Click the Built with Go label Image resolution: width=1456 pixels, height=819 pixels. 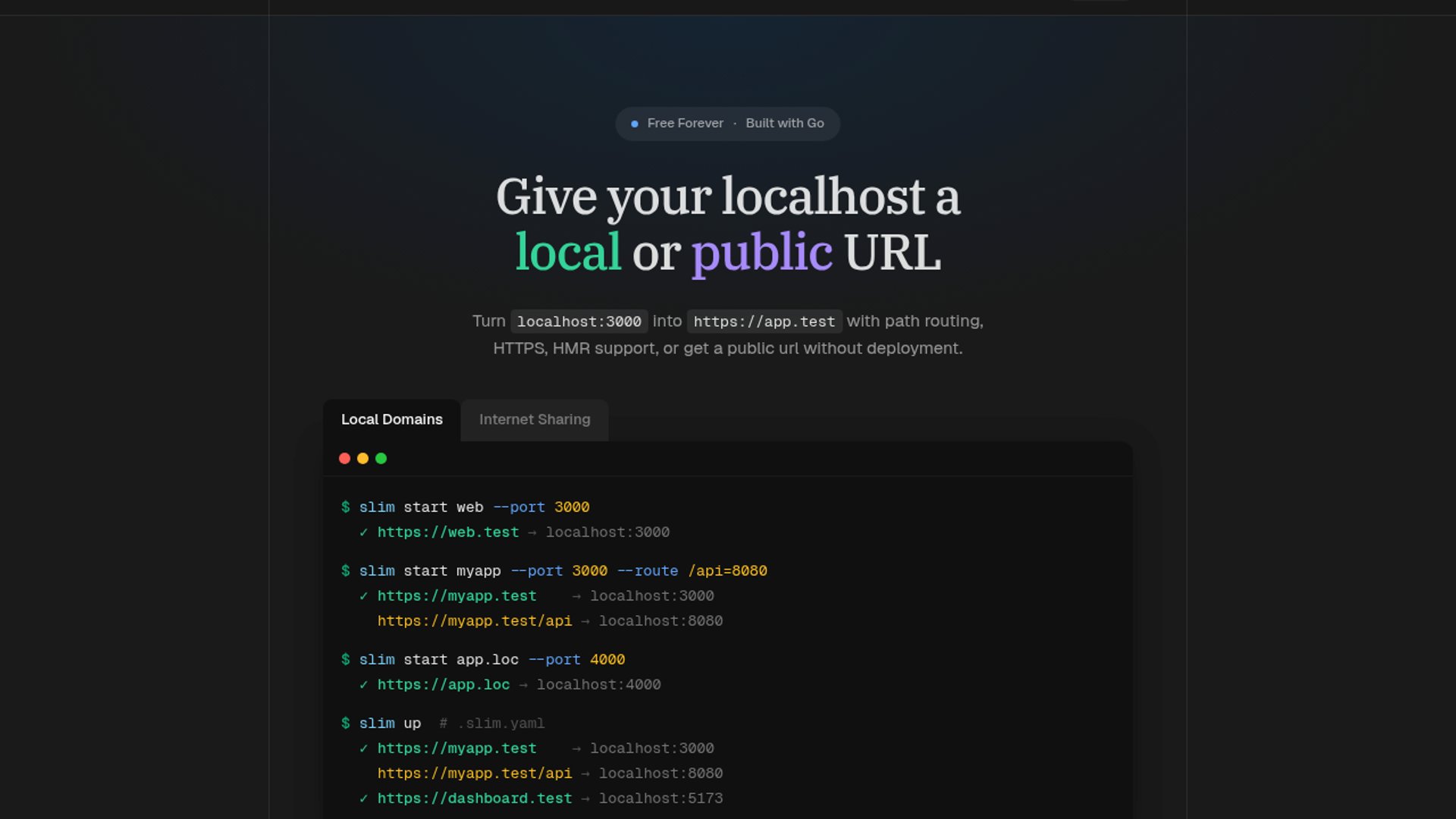[784, 123]
